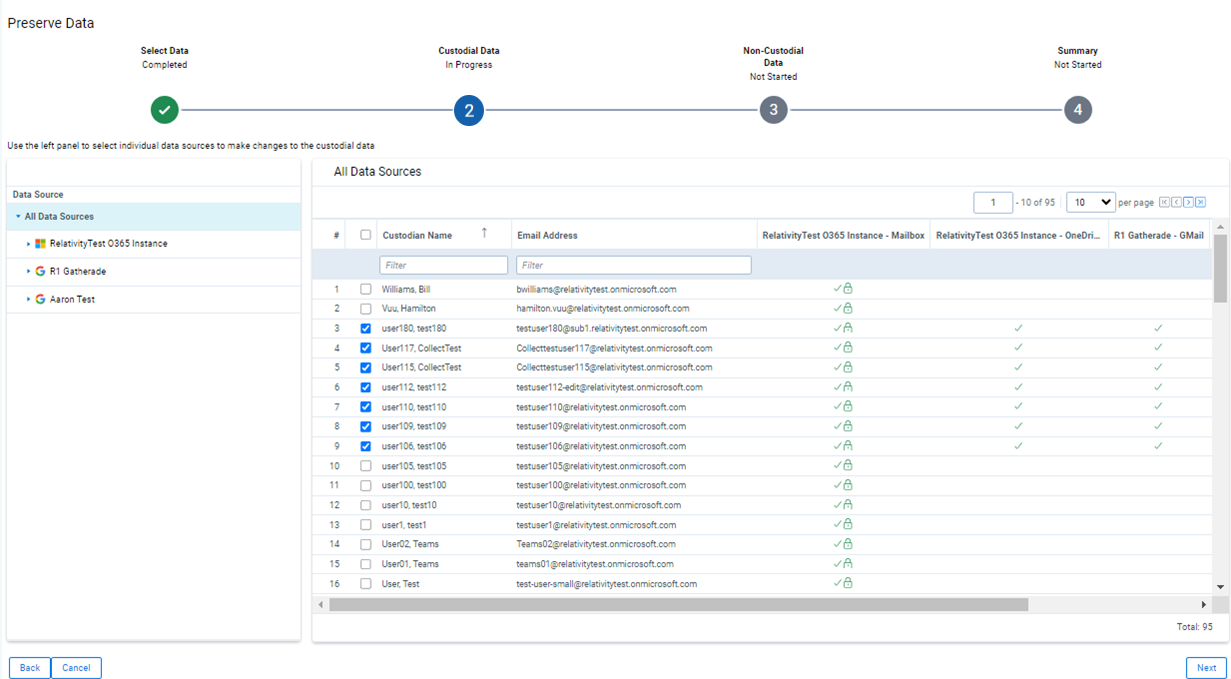Screen dimensions: 1231x679
Task: Click the OneDrive checkmark for user180, test180
Action: 1018,328
